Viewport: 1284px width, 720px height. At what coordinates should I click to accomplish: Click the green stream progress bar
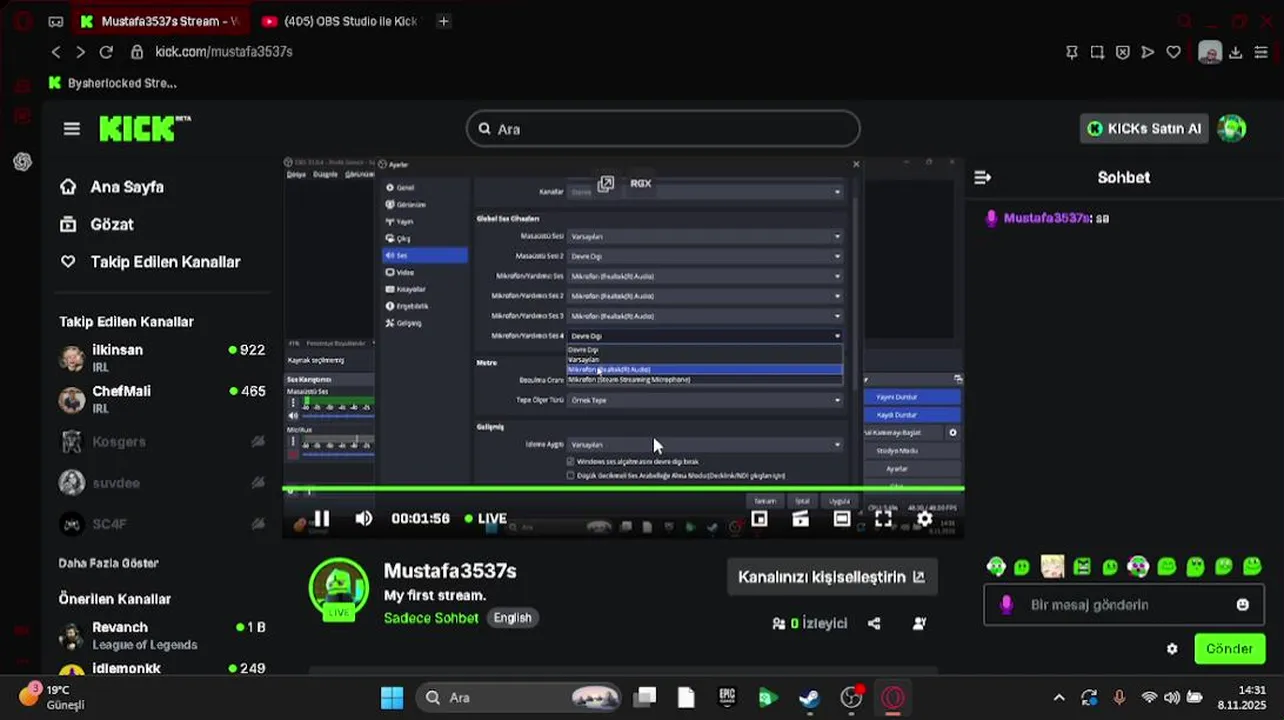623,489
